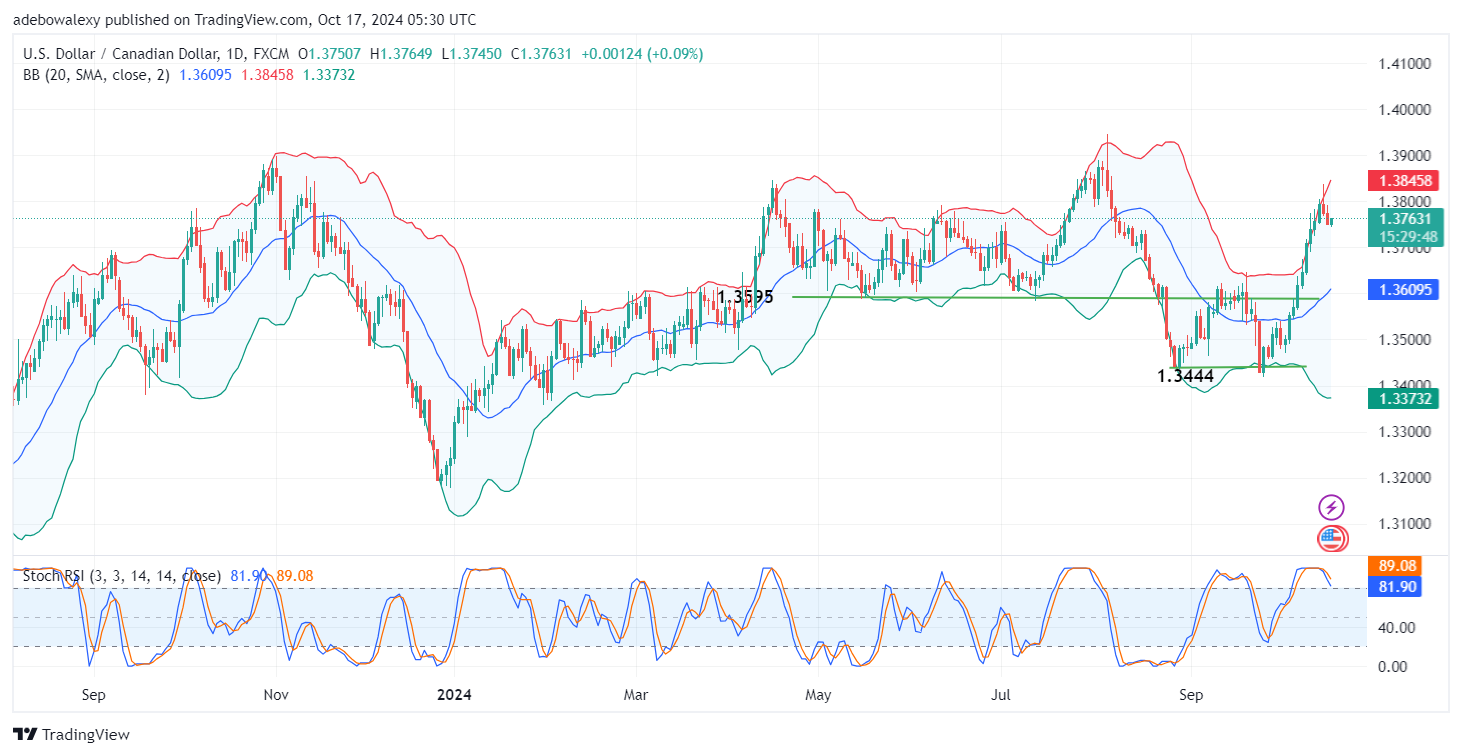Viewport: 1462px width, 756px height.
Task: Click the 2024 label on the time axis
Action: point(454,693)
